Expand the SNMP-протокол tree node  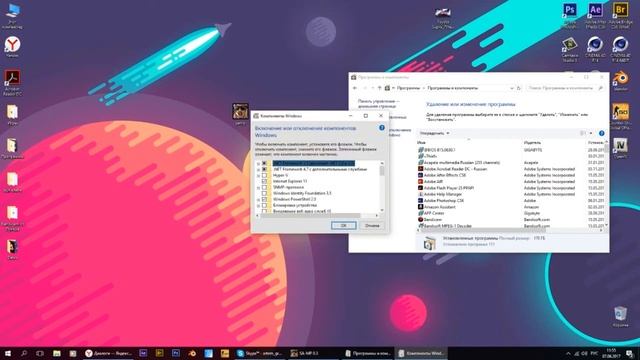pos(258,187)
